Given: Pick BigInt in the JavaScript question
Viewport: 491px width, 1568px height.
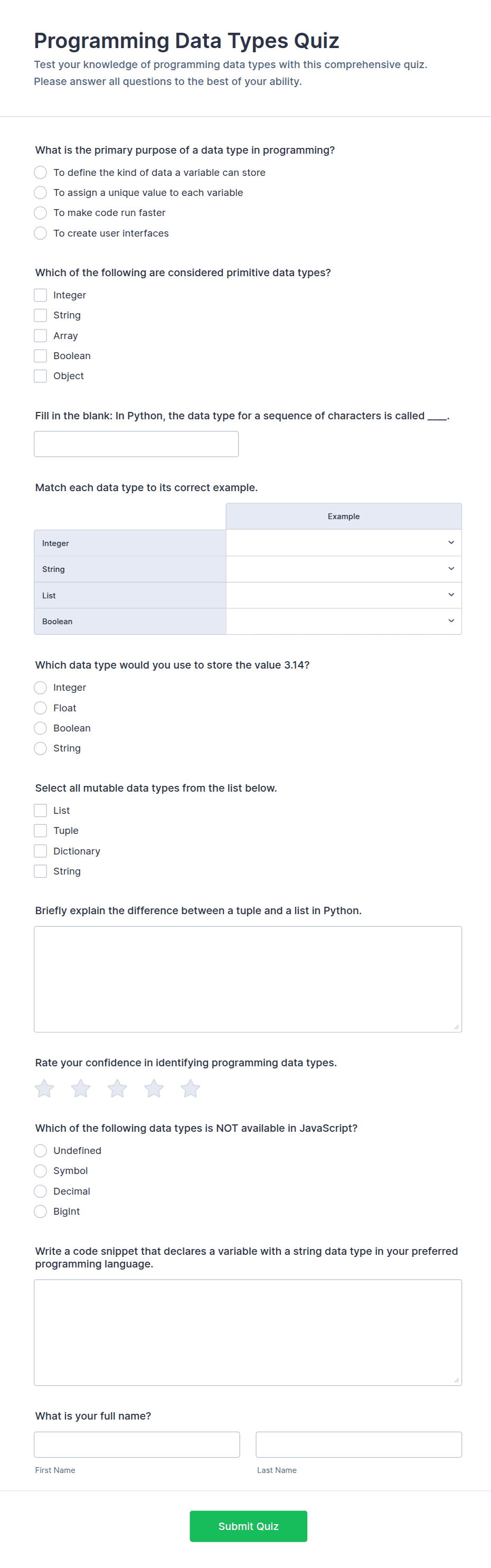Looking at the screenshot, I should (40, 1212).
